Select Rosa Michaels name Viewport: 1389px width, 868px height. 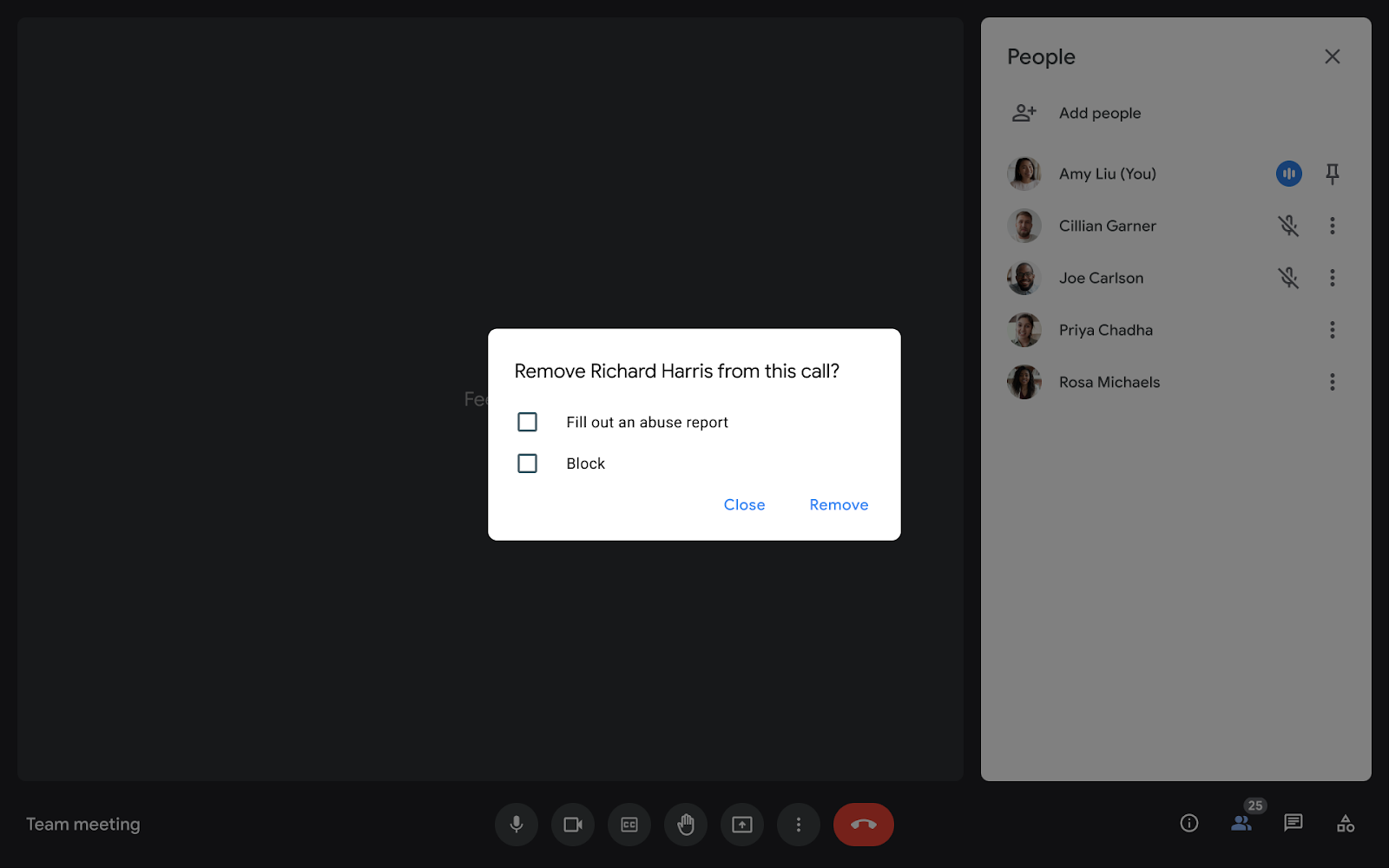(1109, 382)
